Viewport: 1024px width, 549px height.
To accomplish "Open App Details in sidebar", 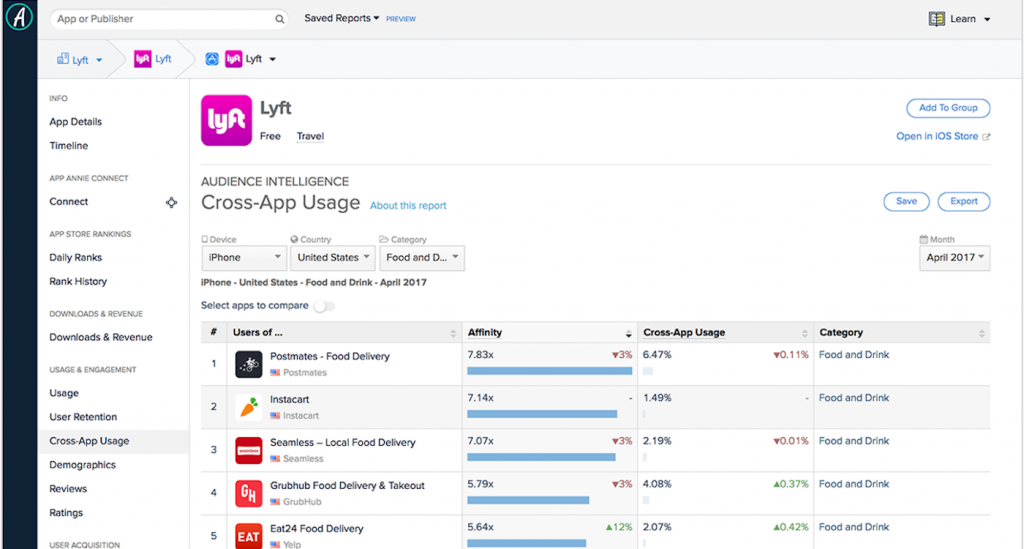I will (x=76, y=122).
